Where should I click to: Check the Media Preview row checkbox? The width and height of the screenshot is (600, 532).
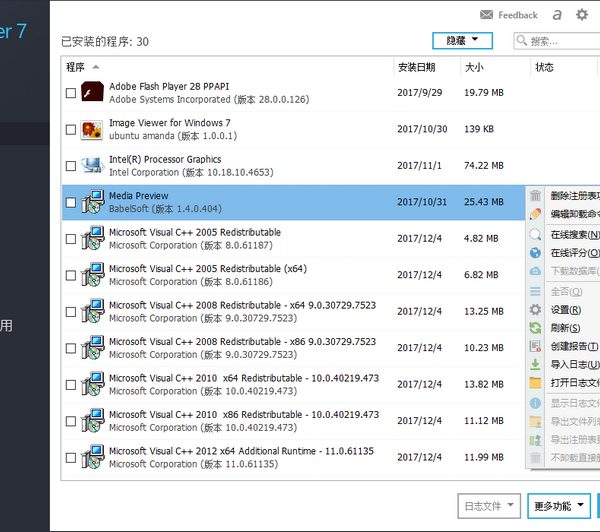(x=70, y=202)
